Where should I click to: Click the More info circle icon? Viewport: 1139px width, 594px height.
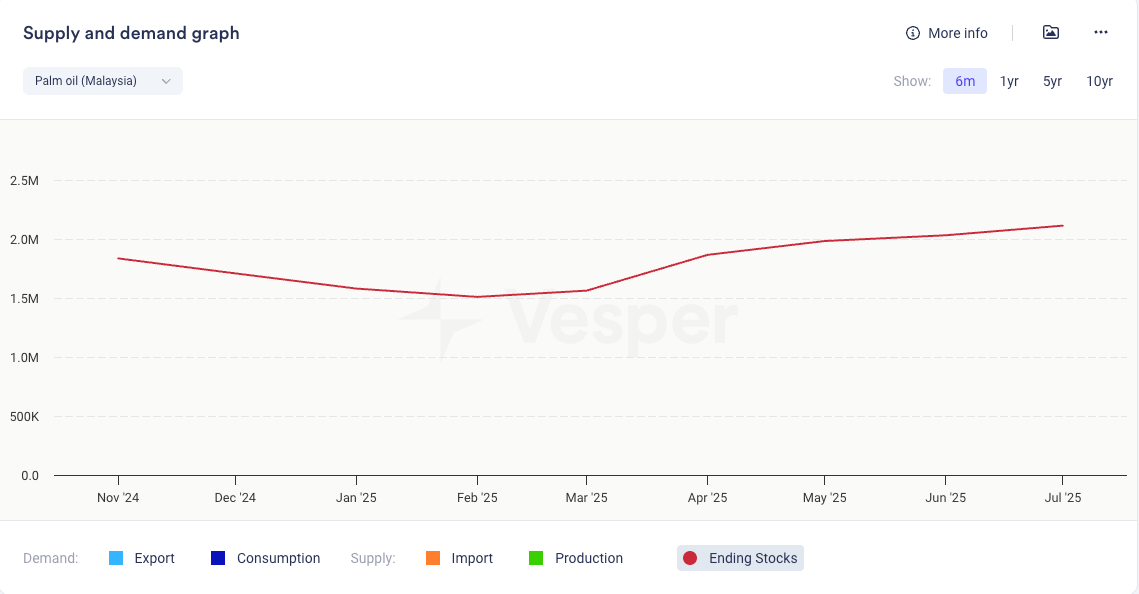pyautogui.click(x=912, y=33)
